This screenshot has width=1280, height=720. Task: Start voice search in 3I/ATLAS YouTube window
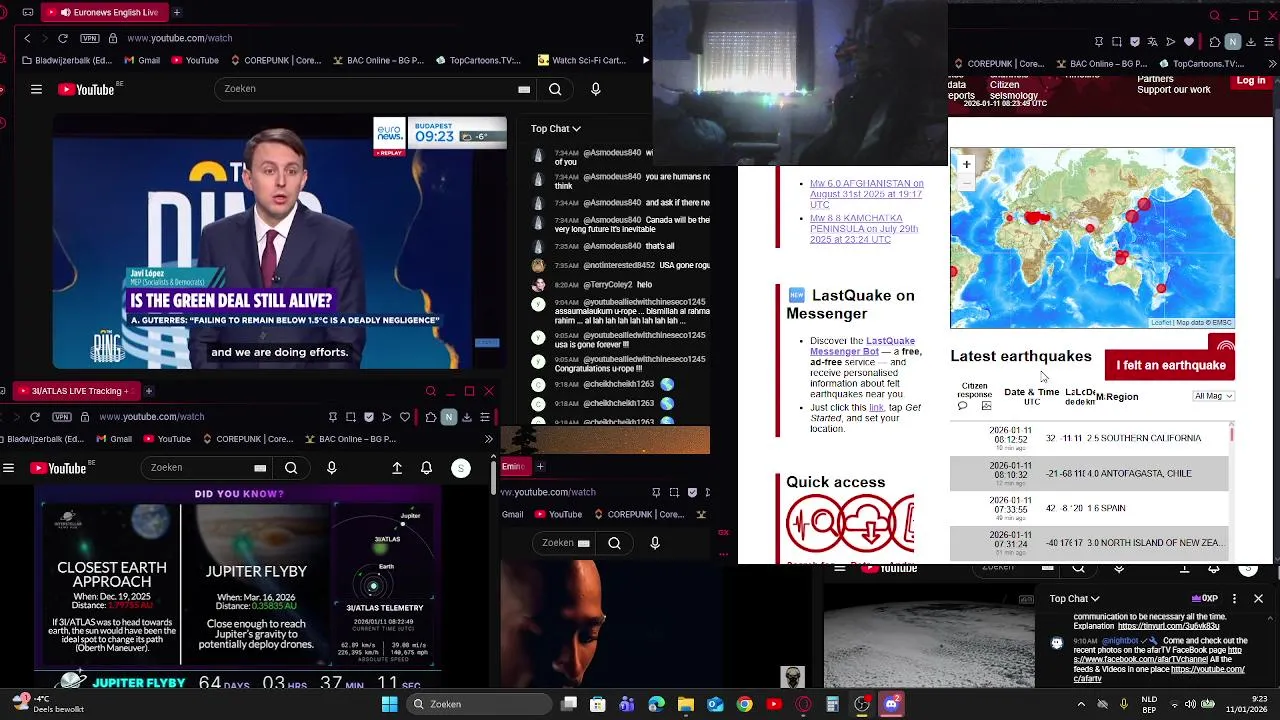(x=332, y=467)
